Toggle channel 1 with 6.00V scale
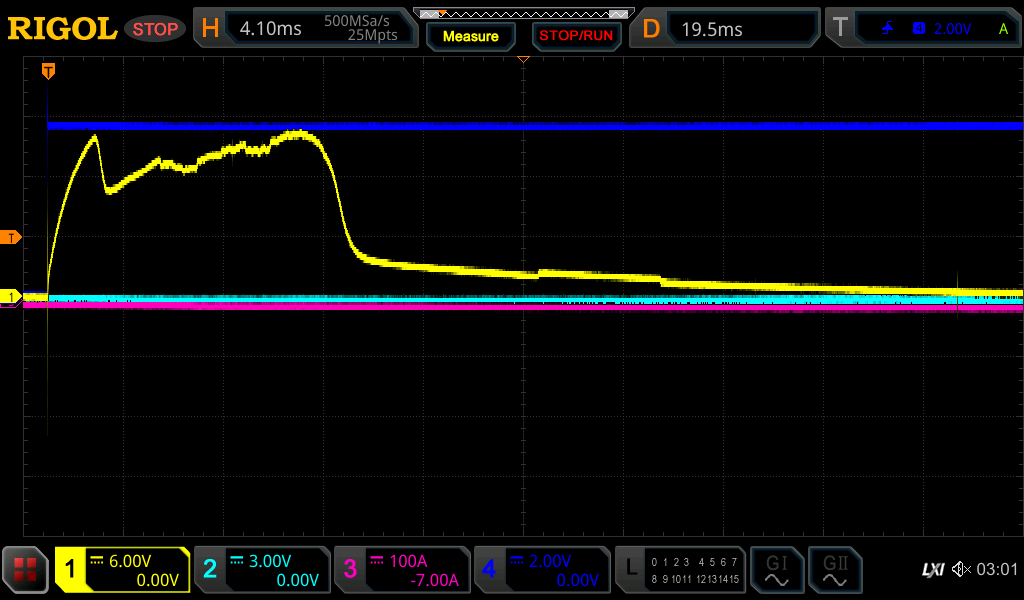The height and width of the screenshot is (600, 1024). (122, 571)
